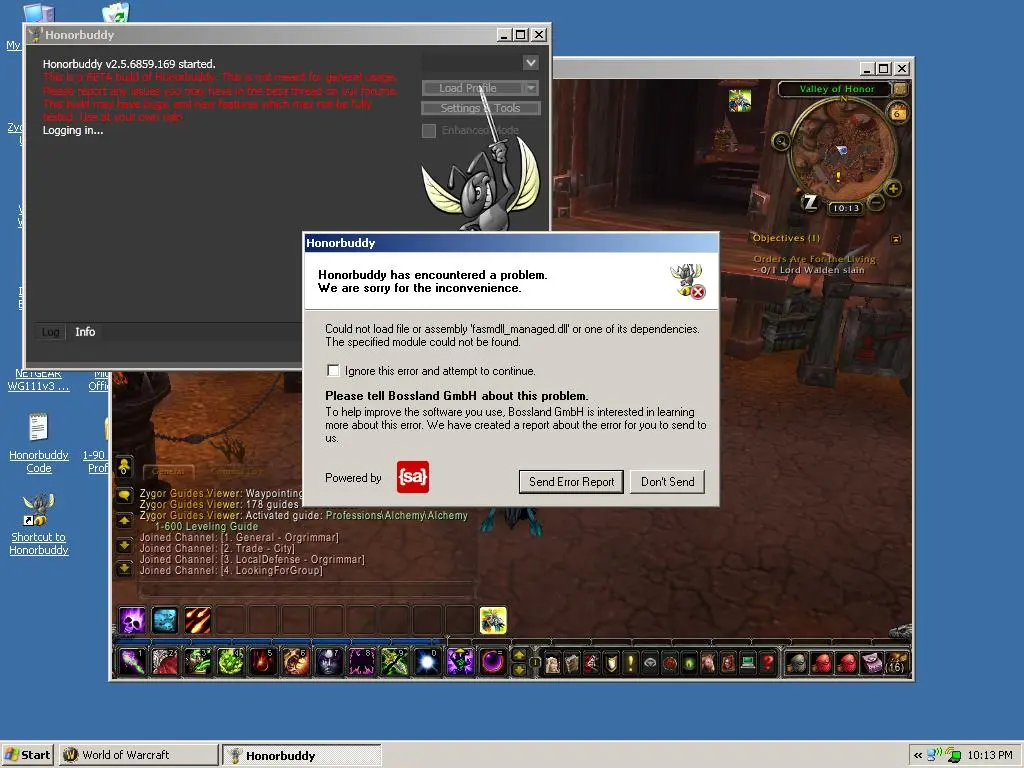Click the Don't Send button
Image resolution: width=1024 pixels, height=768 pixels.
click(667, 481)
